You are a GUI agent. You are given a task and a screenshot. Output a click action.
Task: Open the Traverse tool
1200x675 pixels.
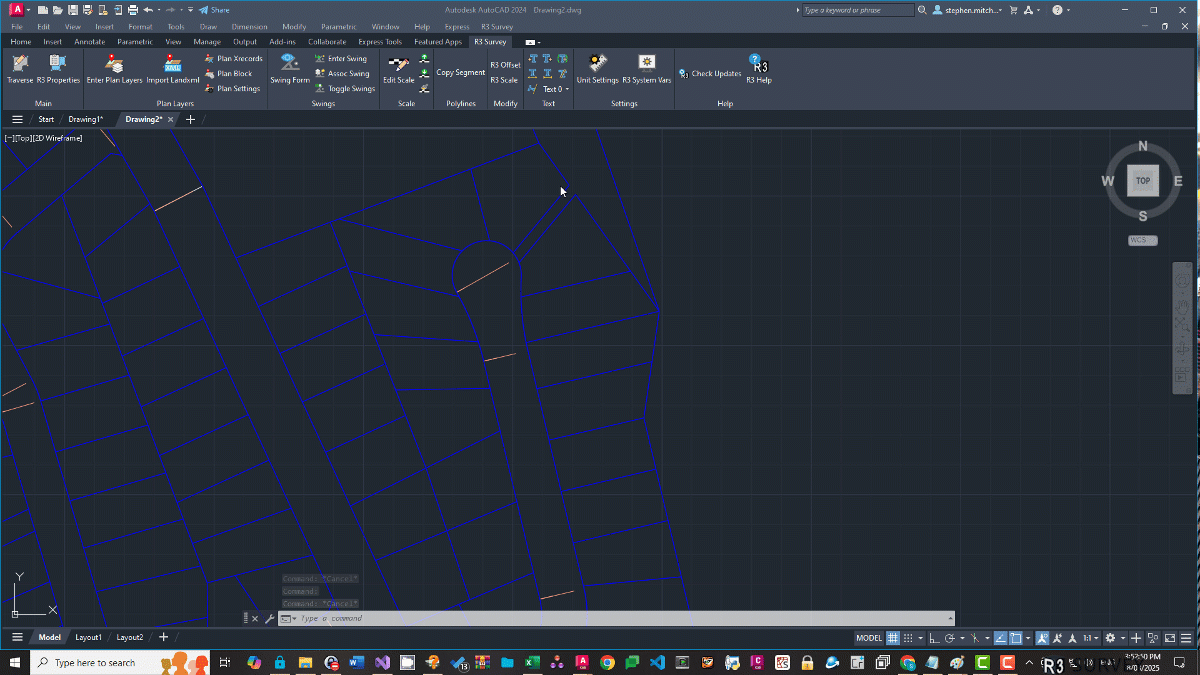(x=20, y=68)
